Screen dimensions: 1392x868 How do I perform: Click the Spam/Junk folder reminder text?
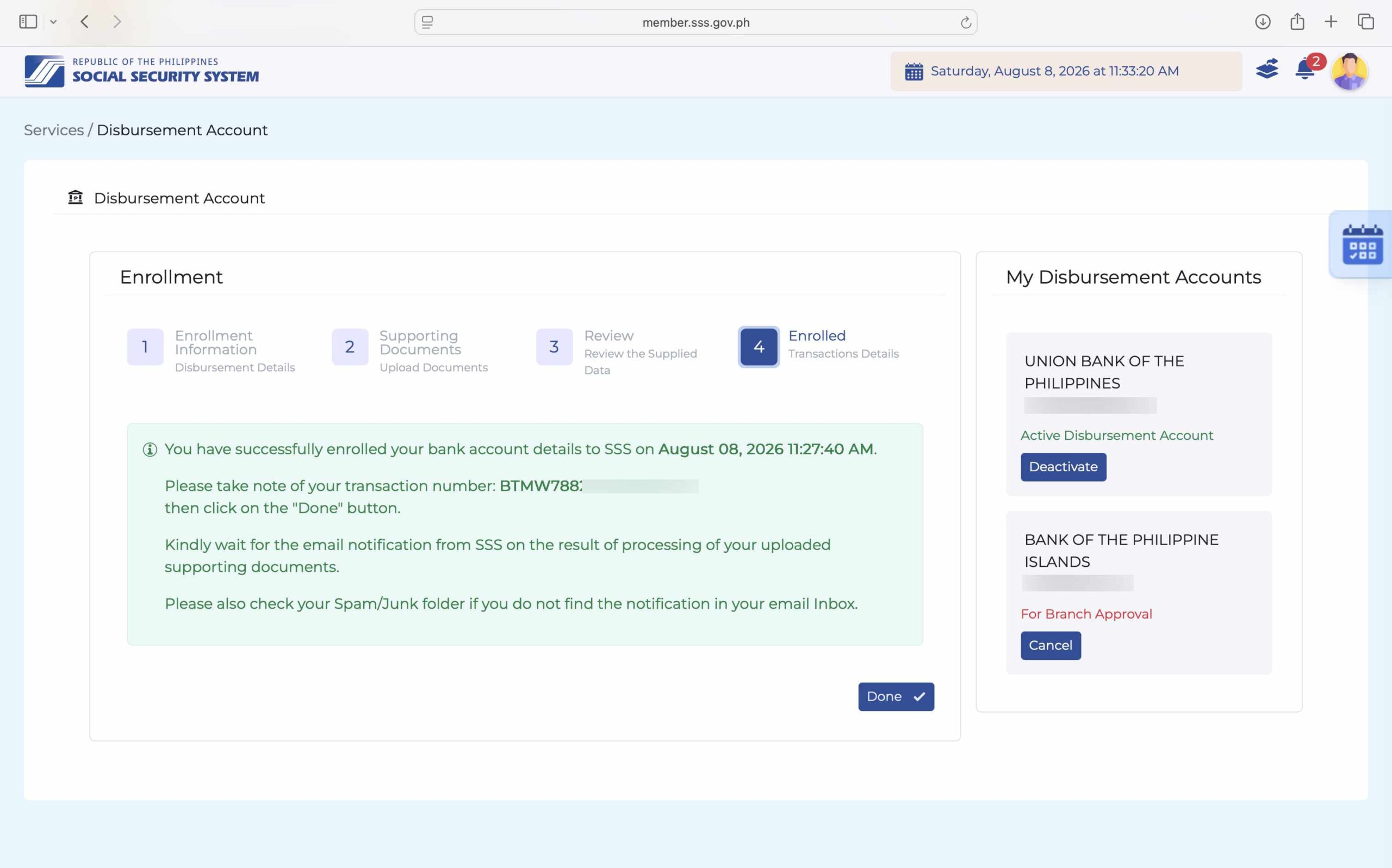pos(511,604)
